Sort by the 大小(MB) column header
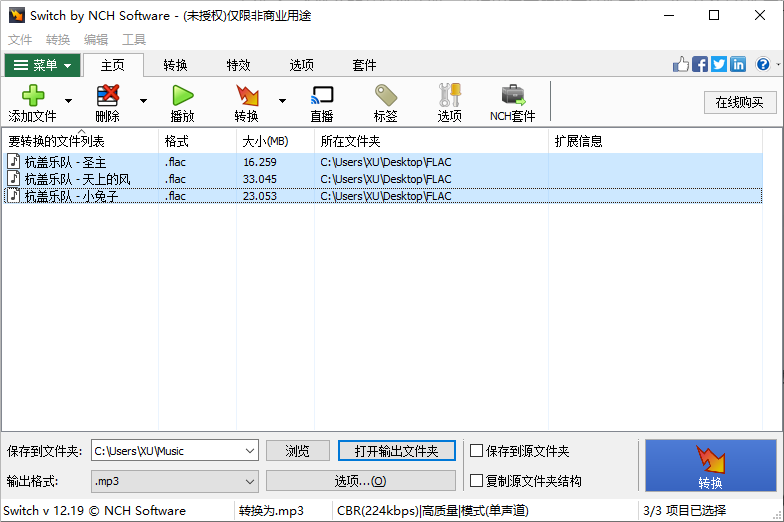This screenshot has height=522, width=784. [276, 141]
